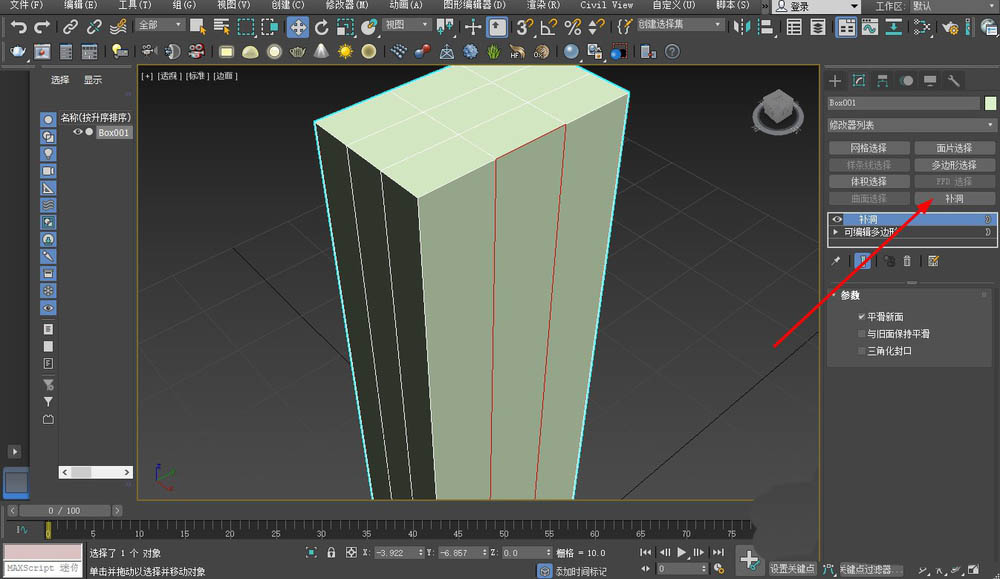This screenshot has width=1000, height=579.
Task: Click the teapot render setup icon
Action: pos(18,51)
